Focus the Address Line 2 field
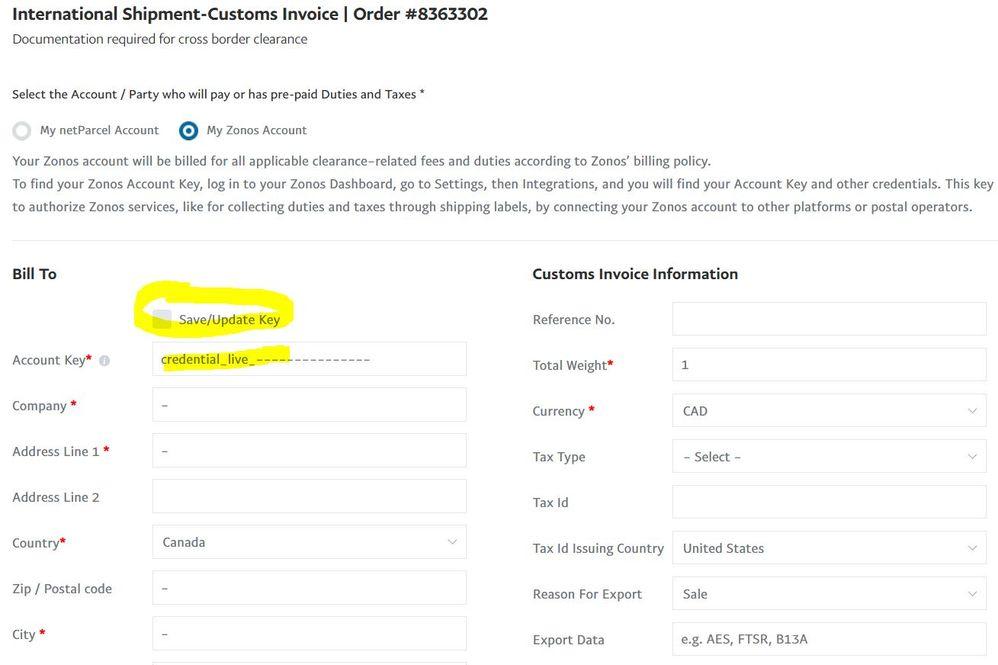The height and width of the screenshot is (665, 998). click(x=309, y=496)
